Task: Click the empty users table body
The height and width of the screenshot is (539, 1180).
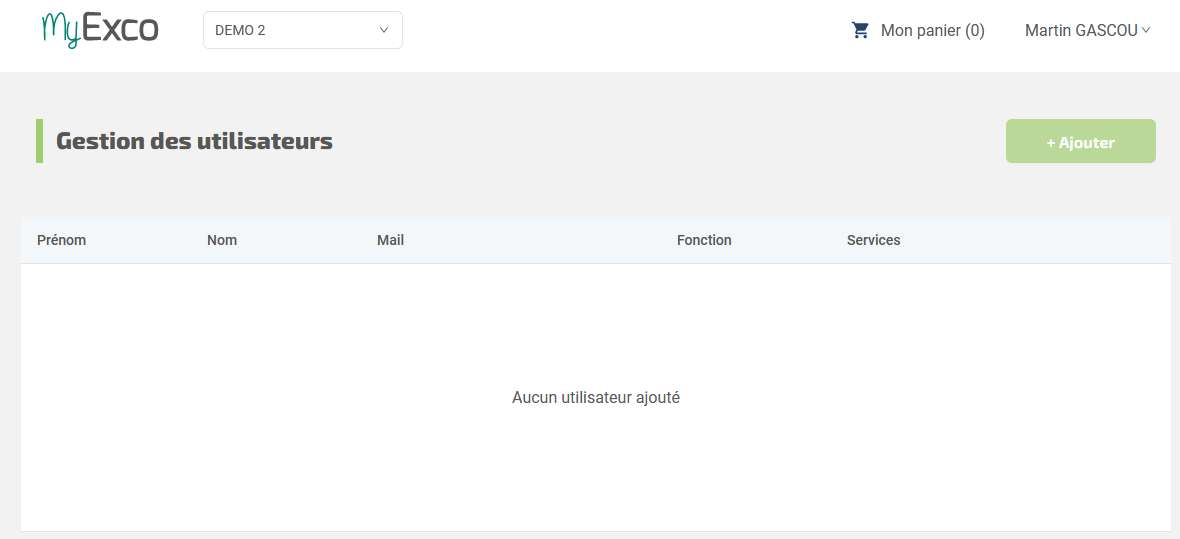Action: tap(596, 397)
